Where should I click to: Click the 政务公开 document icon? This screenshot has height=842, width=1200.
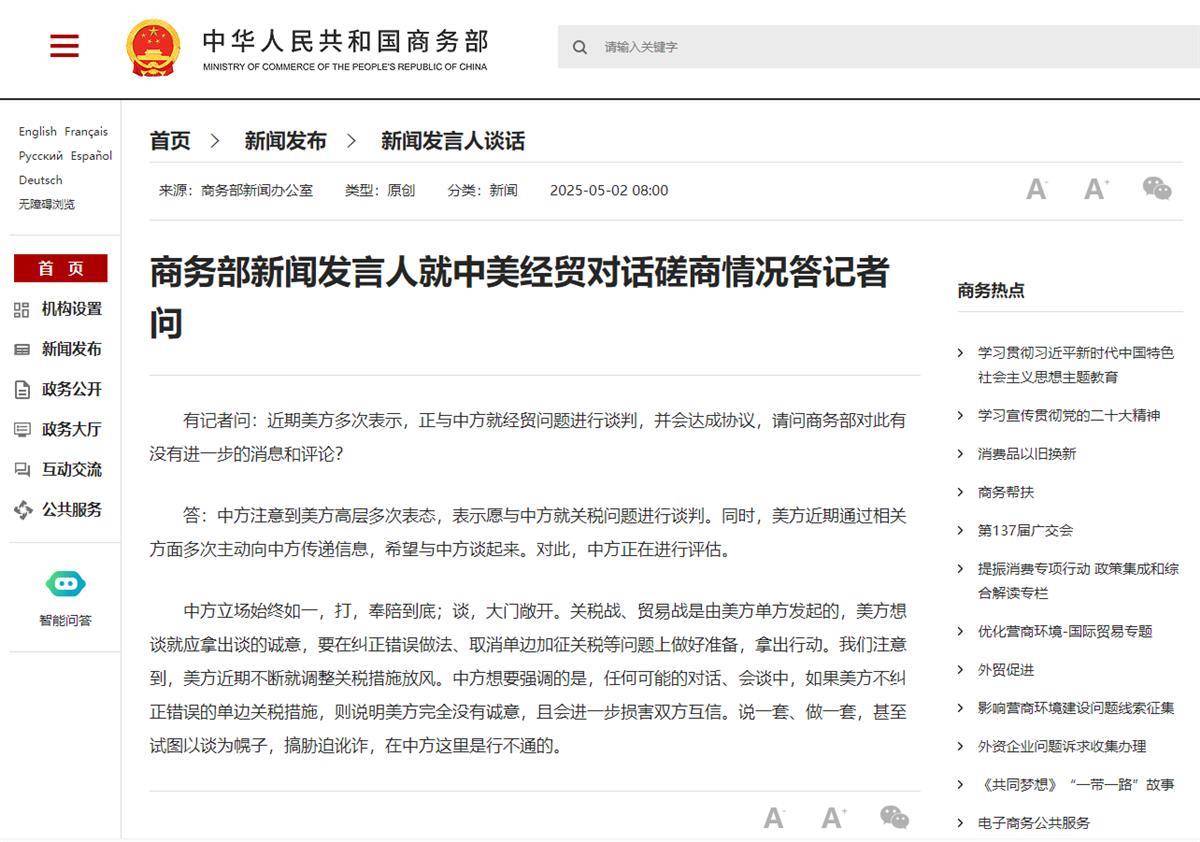20,390
